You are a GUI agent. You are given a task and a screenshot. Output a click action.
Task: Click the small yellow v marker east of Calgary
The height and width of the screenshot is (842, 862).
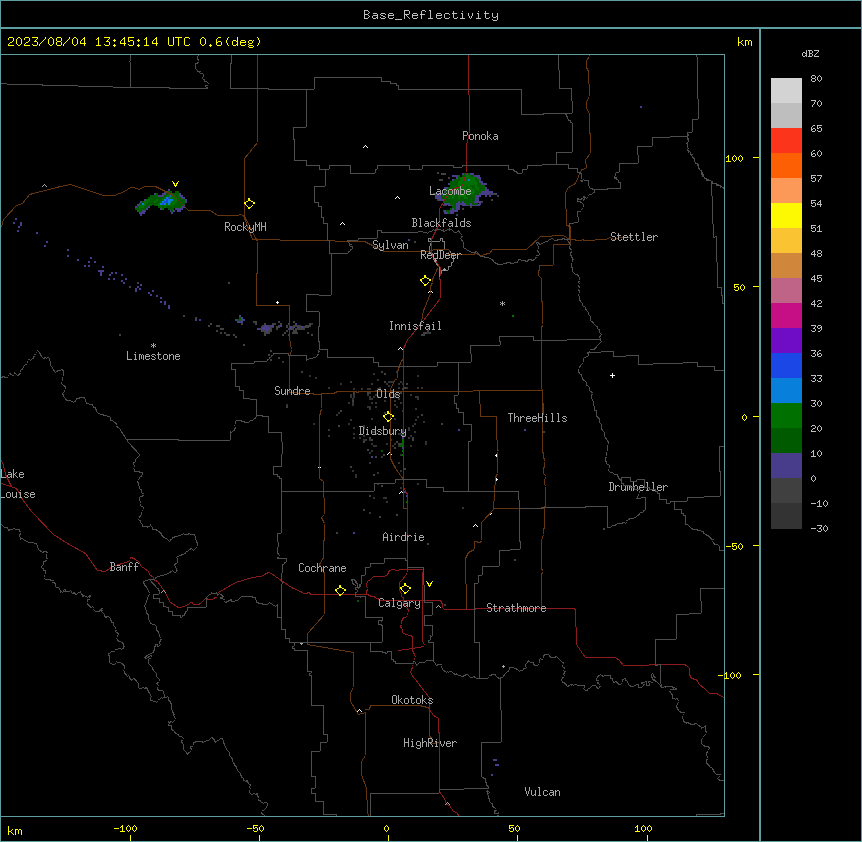coord(429,584)
